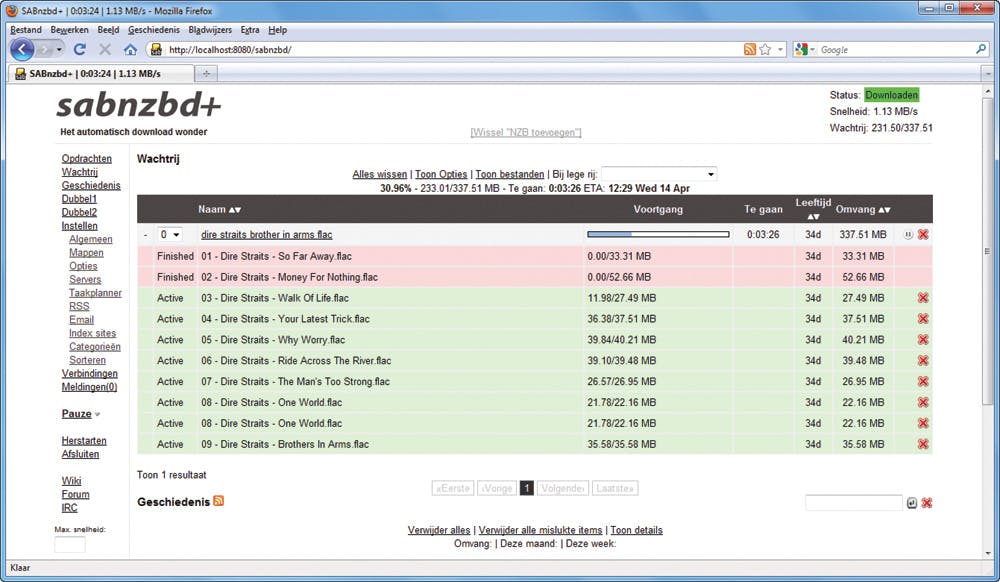Viewport: 1000px width, 582px height.
Task: Open the Extra menu
Action: coord(250,30)
